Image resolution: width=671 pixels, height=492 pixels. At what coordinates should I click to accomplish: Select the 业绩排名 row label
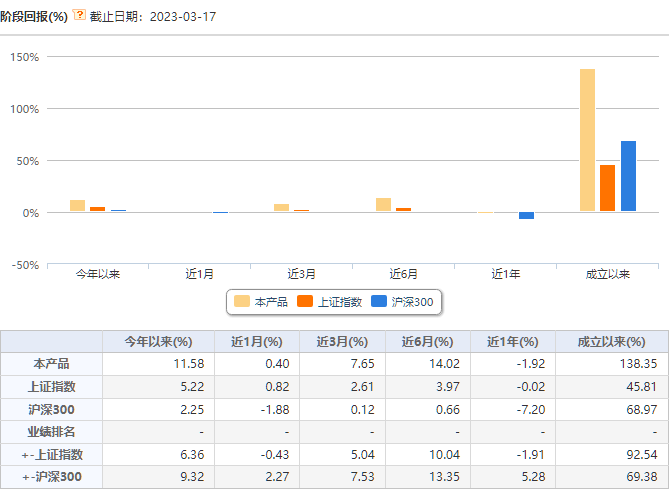pyautogui.click(x=51, y=432)
